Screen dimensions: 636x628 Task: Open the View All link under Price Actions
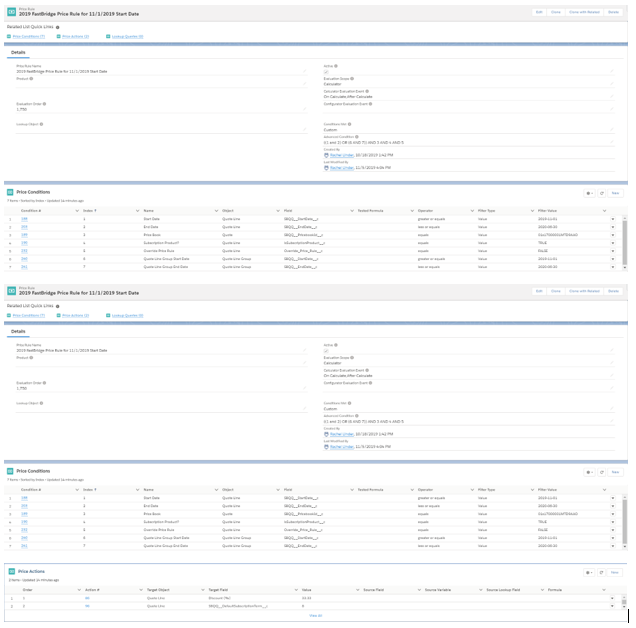[316, 615]
